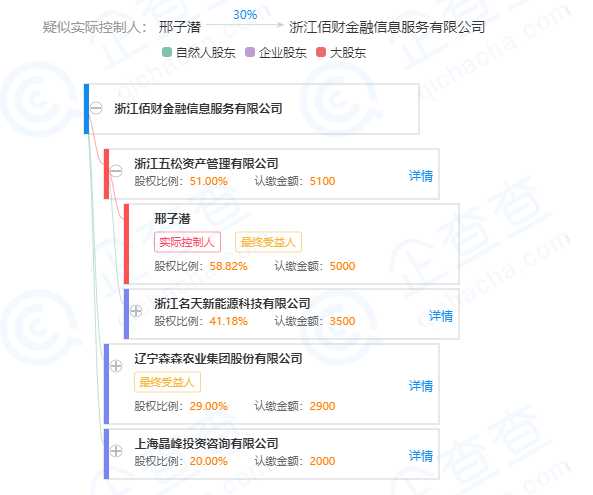Click the 实际控制人 tag under 邢子潜
The width and height of the screenshot is (593, 495).
tap(187, 242)
